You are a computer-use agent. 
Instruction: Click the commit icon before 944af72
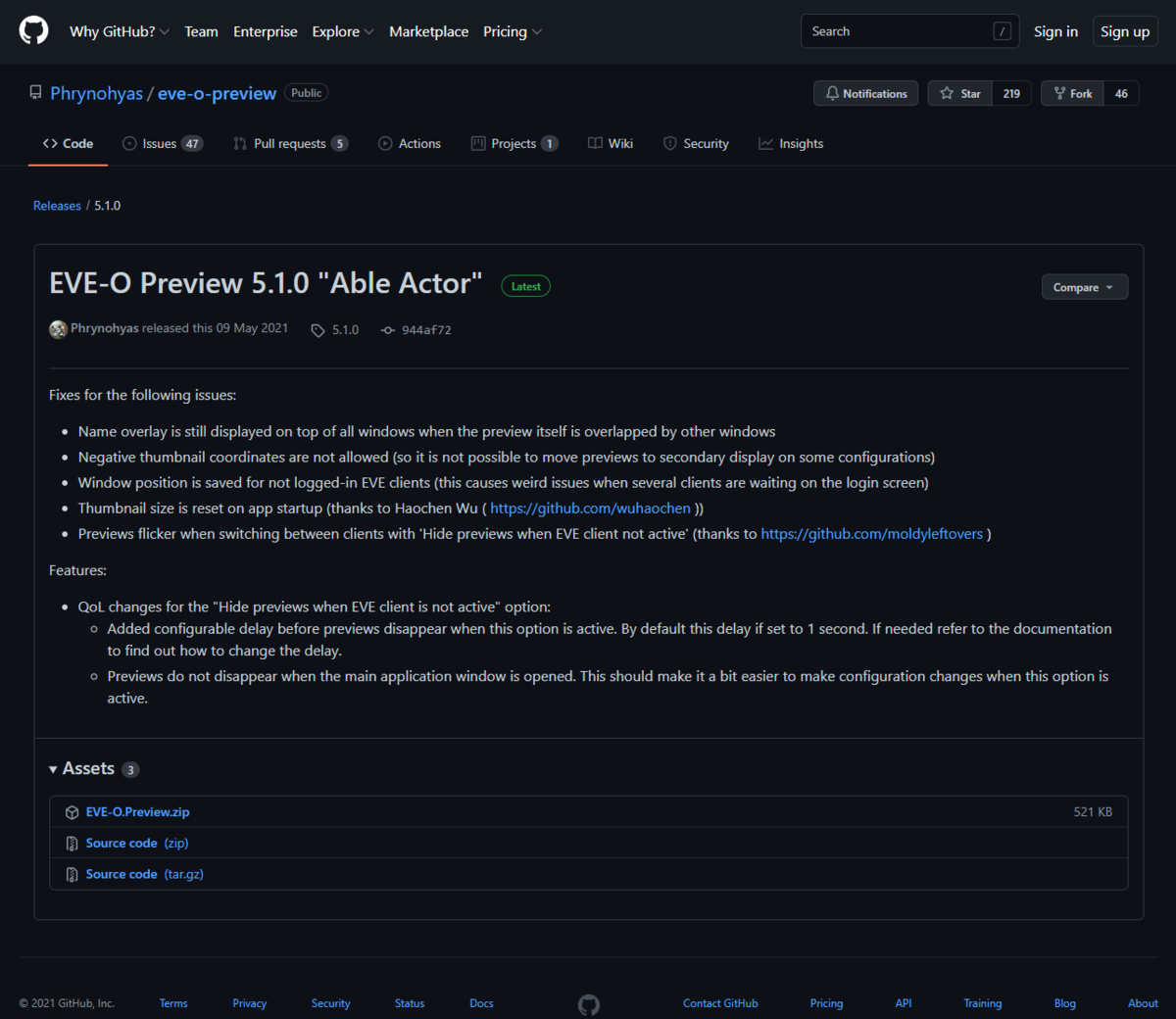click(388, 330)
